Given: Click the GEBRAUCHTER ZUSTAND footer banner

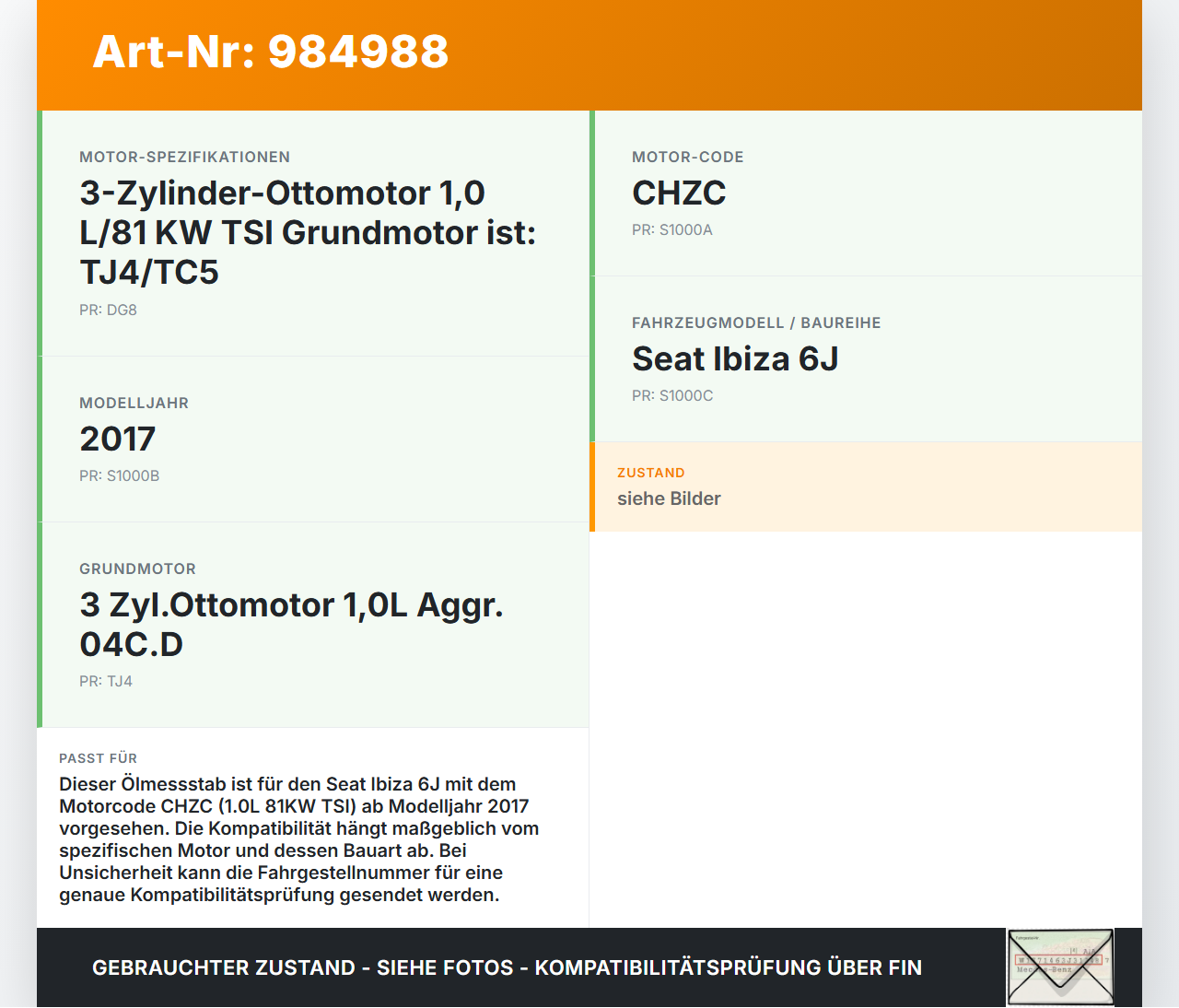Looking at the screenshot, I should [507, 967].
